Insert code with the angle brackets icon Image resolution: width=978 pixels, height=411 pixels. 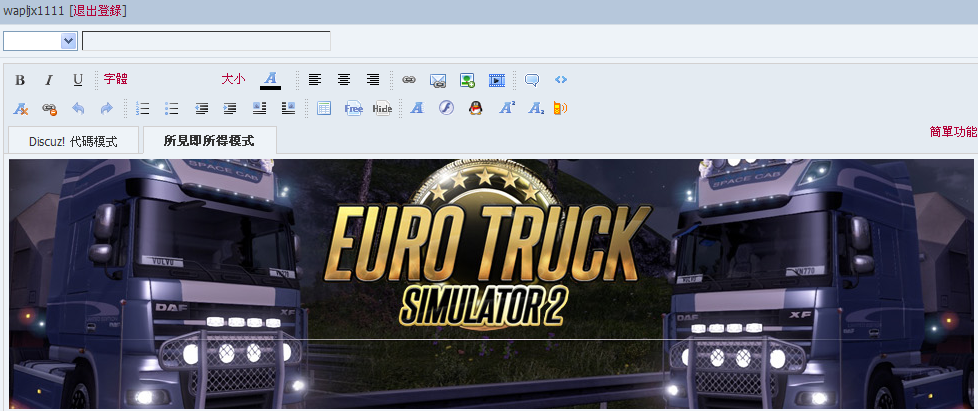point(560,80)
